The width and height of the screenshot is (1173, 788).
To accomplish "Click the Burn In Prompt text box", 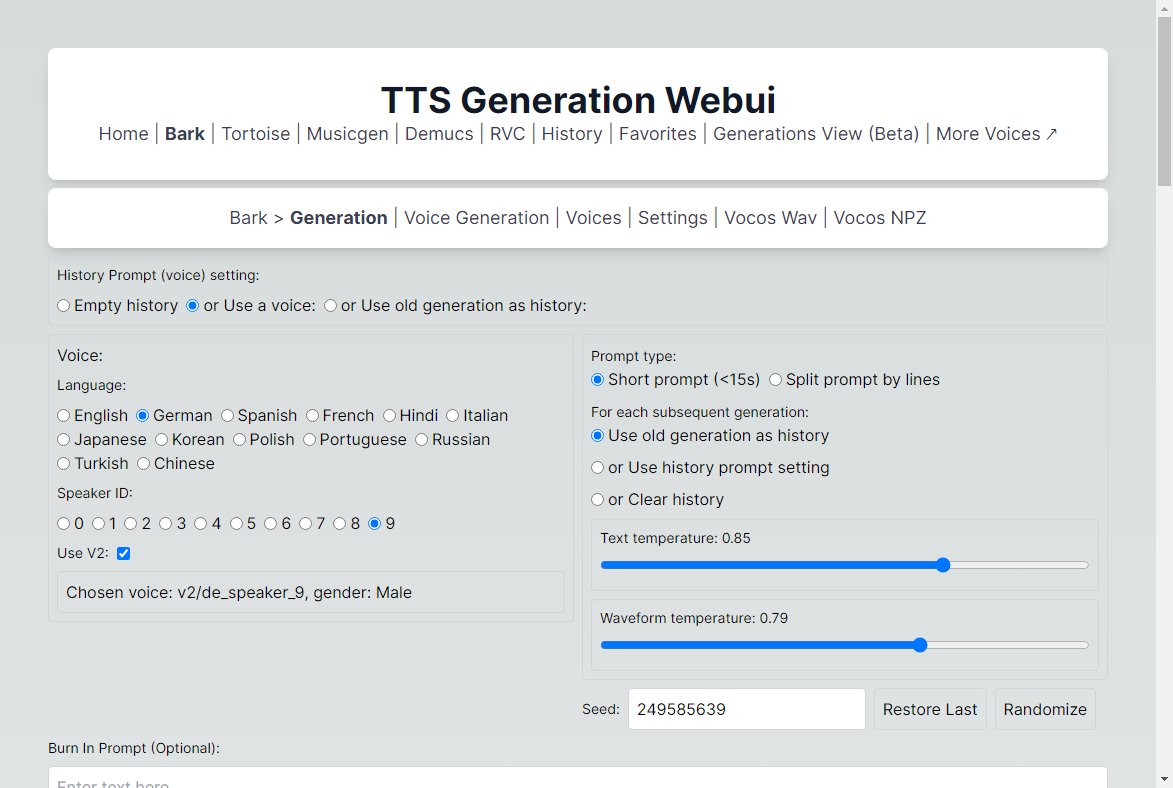I will click(578, 778).
